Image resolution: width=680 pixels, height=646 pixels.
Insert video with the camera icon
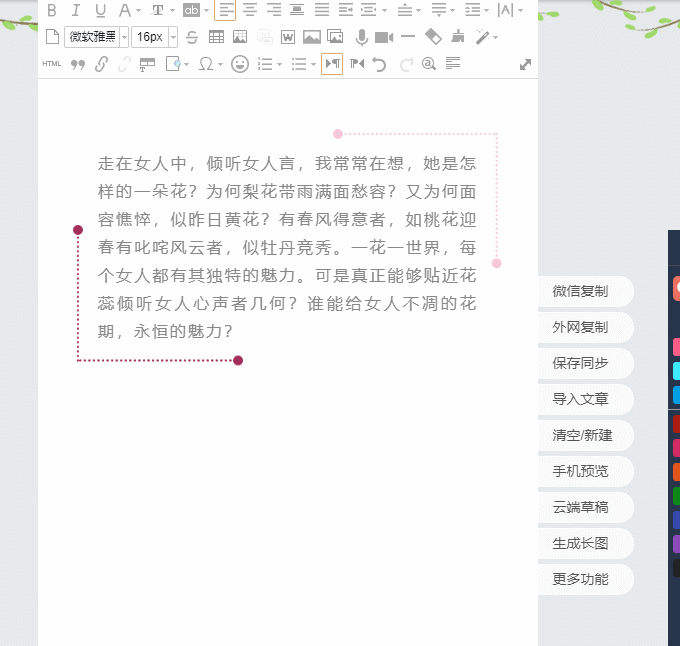tap(384, 37)
